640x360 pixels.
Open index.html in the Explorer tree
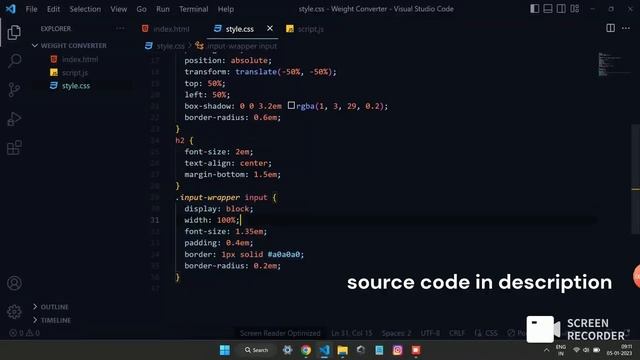pos(80,59)
